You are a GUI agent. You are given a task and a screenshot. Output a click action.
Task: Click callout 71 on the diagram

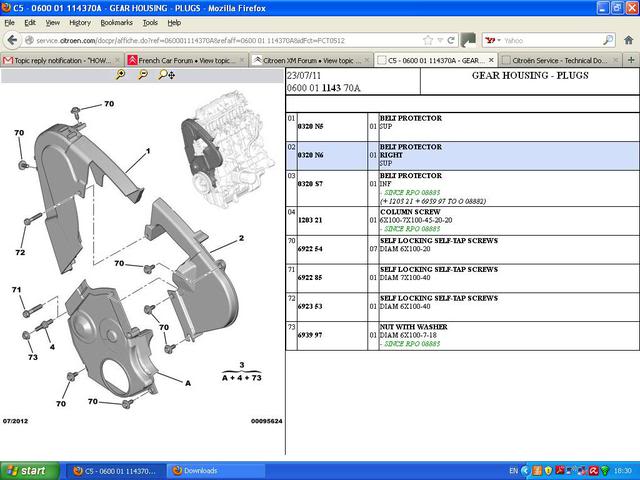(x=16, y=289)
